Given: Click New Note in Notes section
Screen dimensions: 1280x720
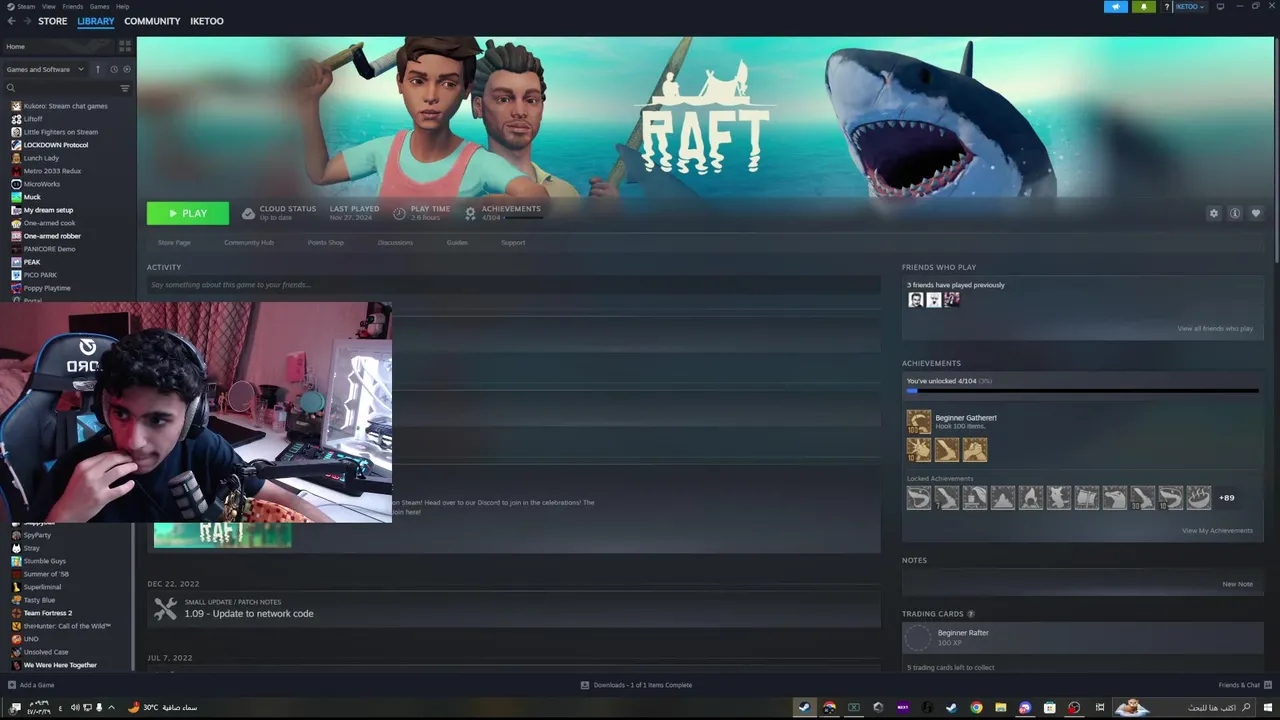Looking at the screenshot, I should pos(1237,584).
